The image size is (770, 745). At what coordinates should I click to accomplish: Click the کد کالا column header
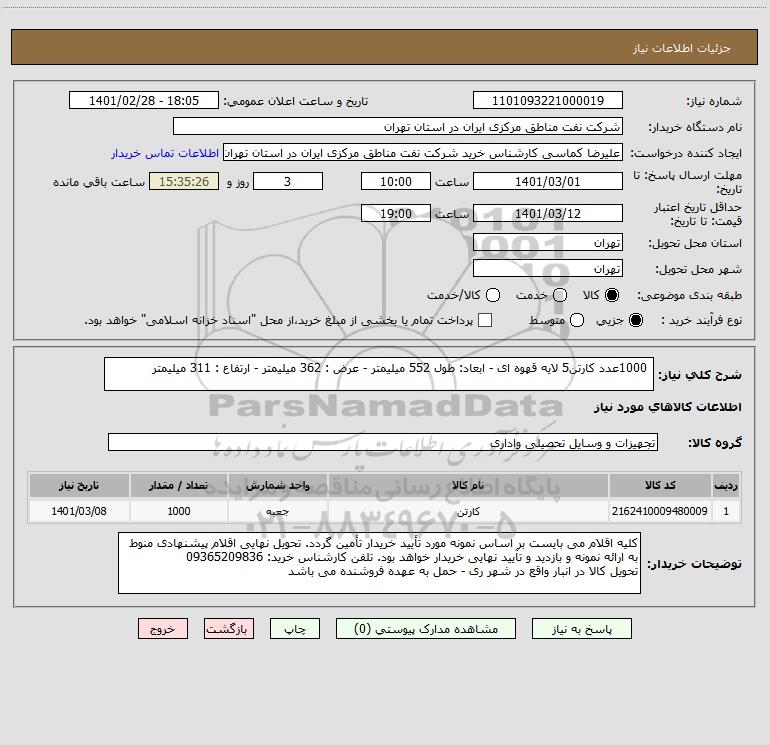click(660, 485)
